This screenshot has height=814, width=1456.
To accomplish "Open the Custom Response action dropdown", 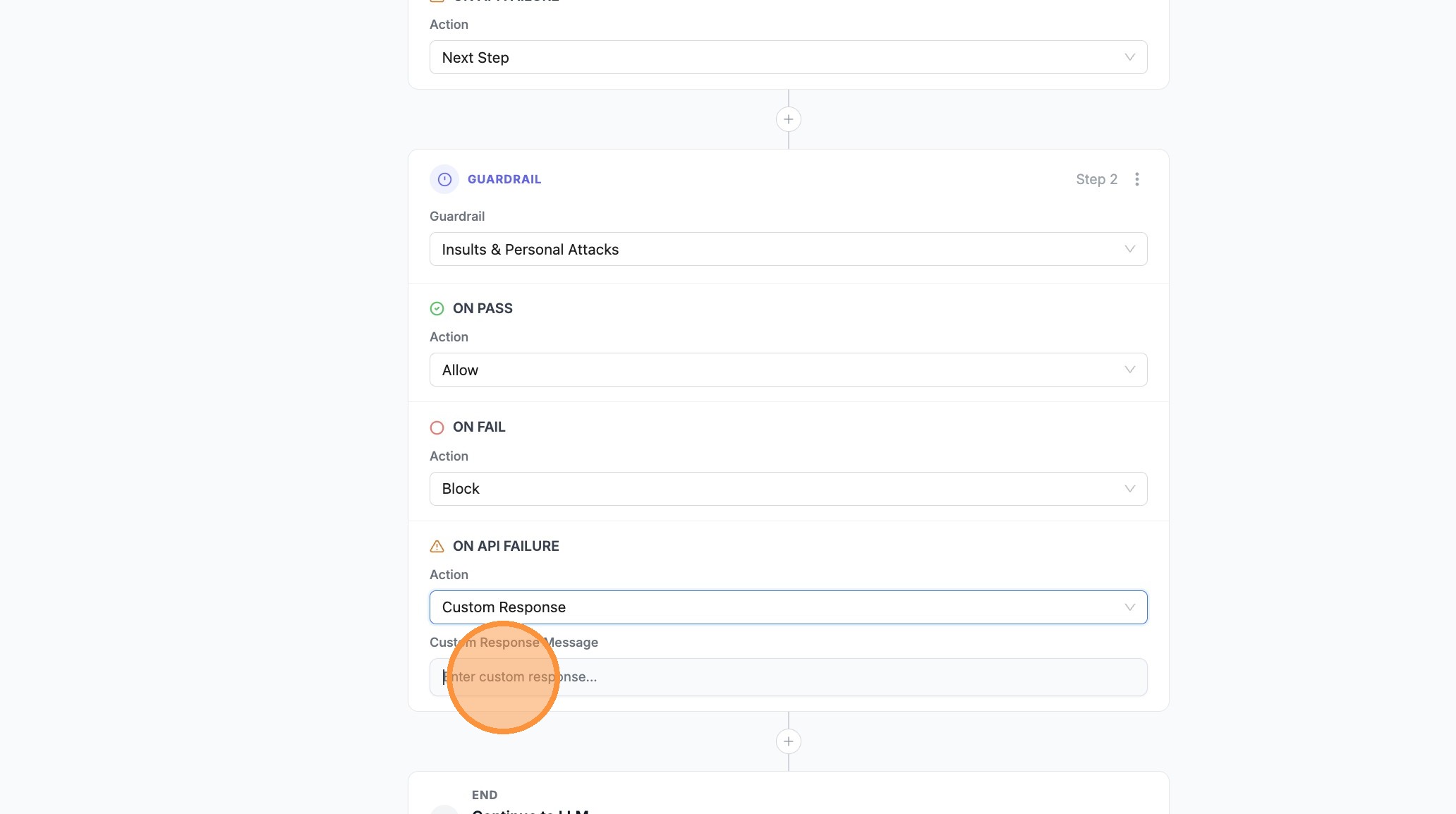I will (x=788, y=607).
